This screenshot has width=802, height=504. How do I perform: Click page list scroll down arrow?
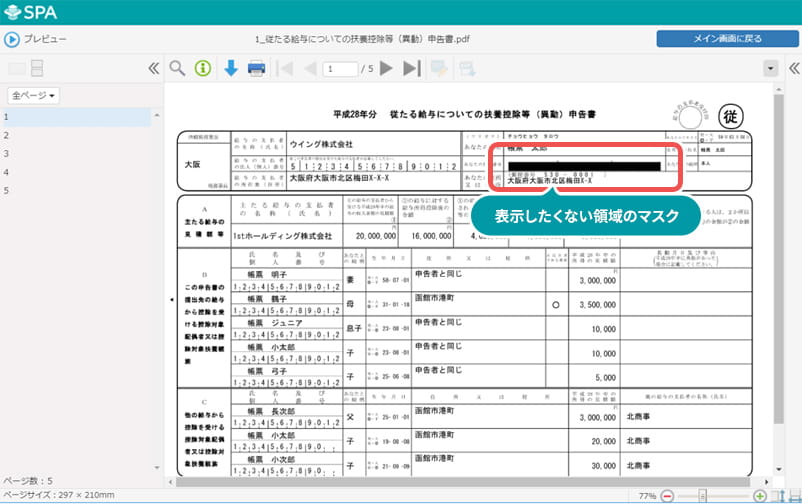point(157,467)
